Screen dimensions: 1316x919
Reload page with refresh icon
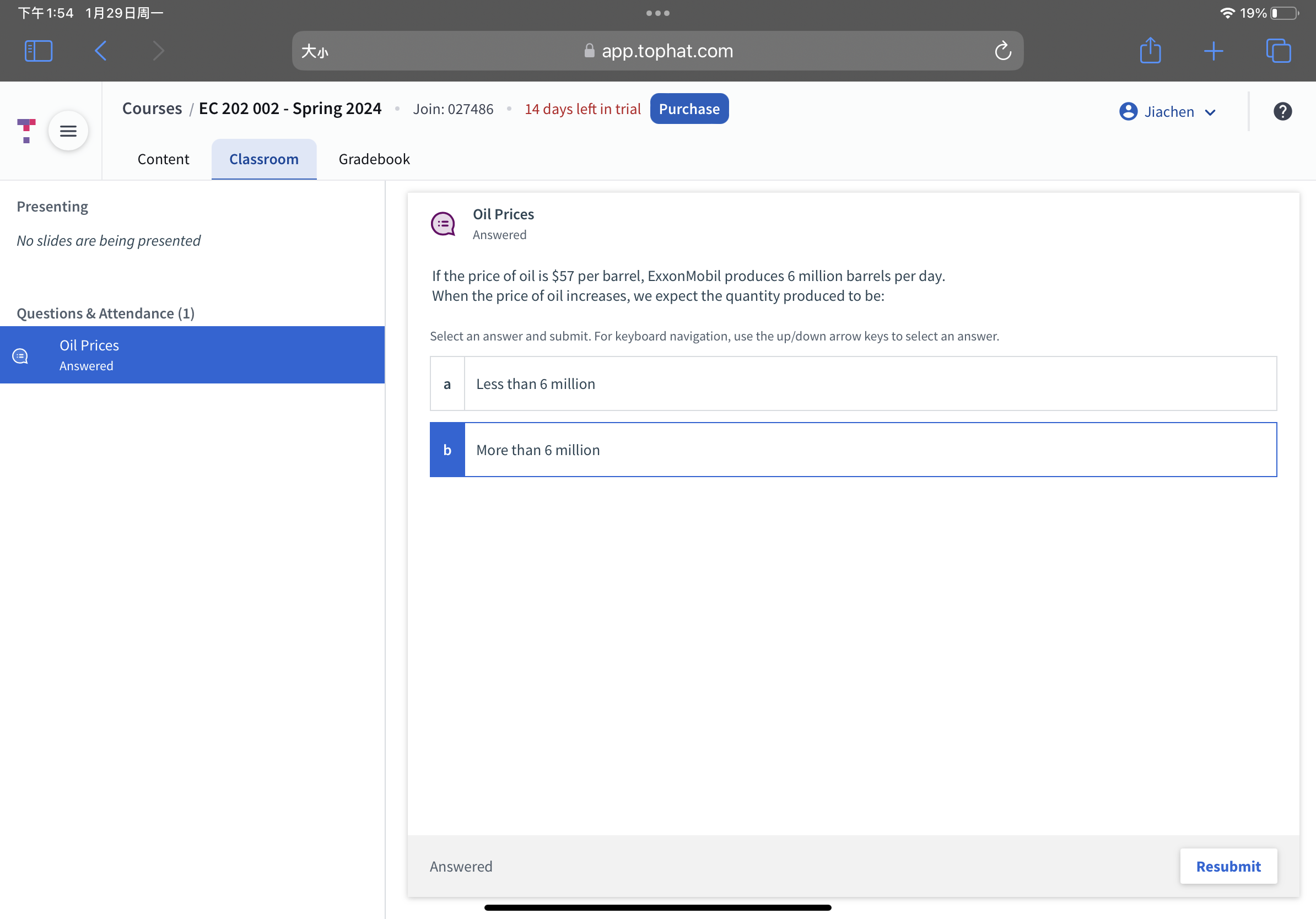[x=1002, y=51]
